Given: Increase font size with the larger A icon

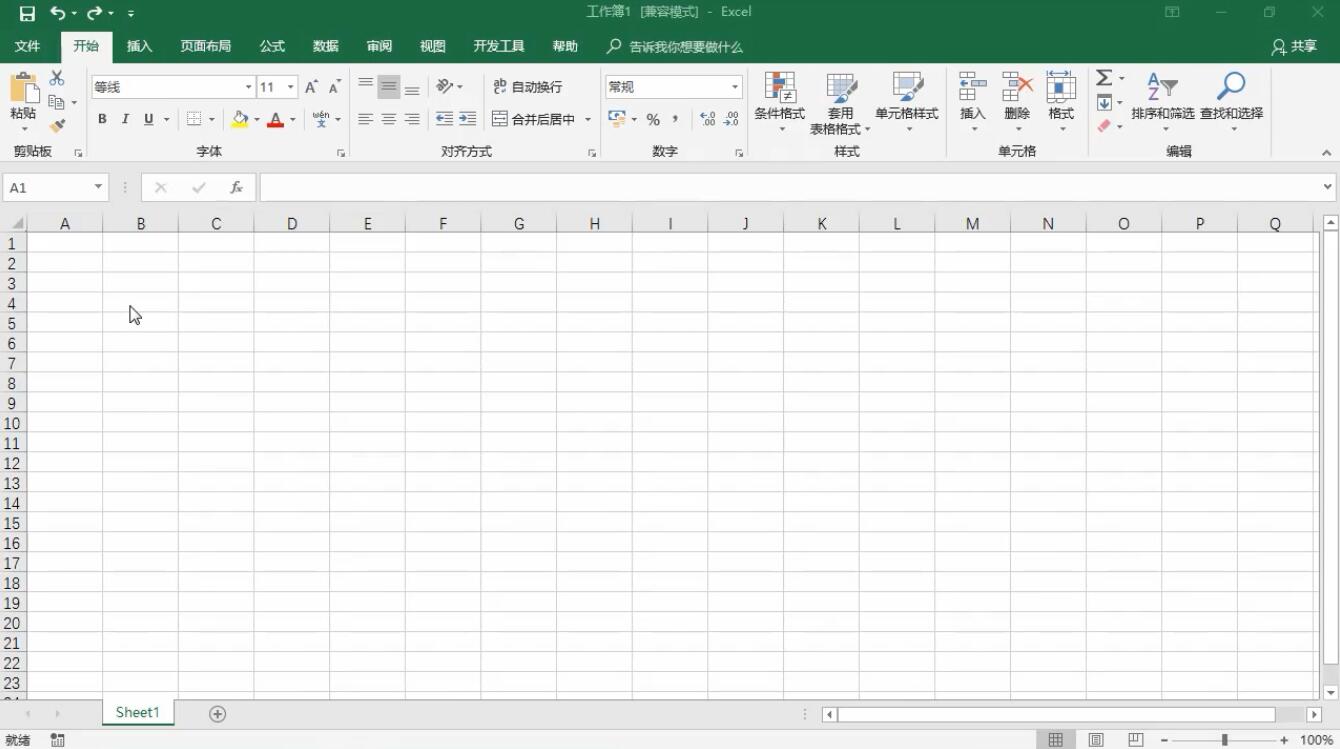Looking at the screenshot, I should [311, 87].
